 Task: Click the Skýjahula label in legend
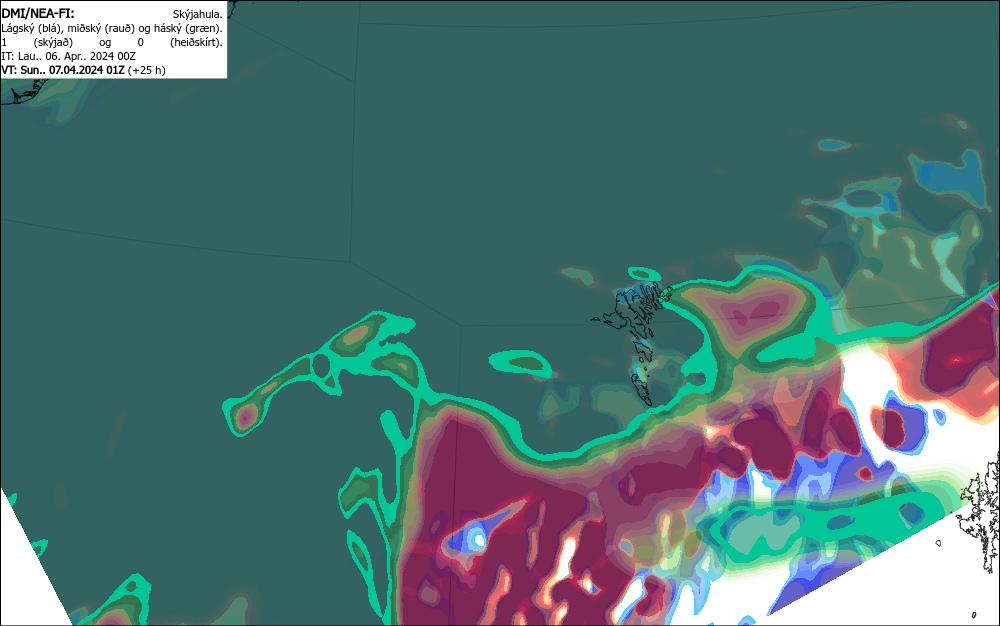tap(198, 14)
